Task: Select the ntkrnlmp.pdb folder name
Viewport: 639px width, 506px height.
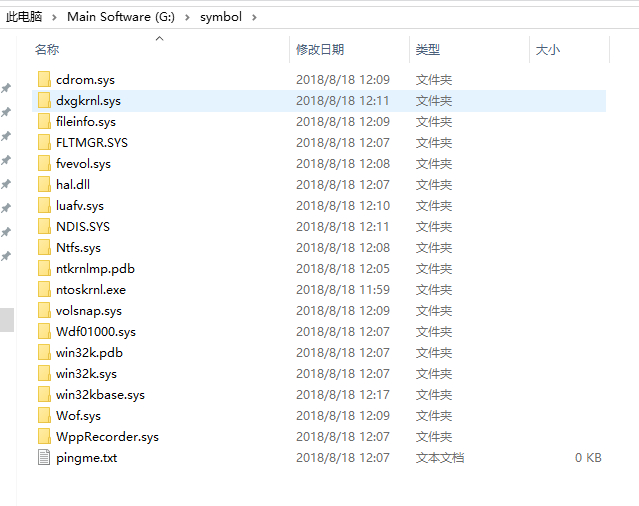Action: coord(95,268)
